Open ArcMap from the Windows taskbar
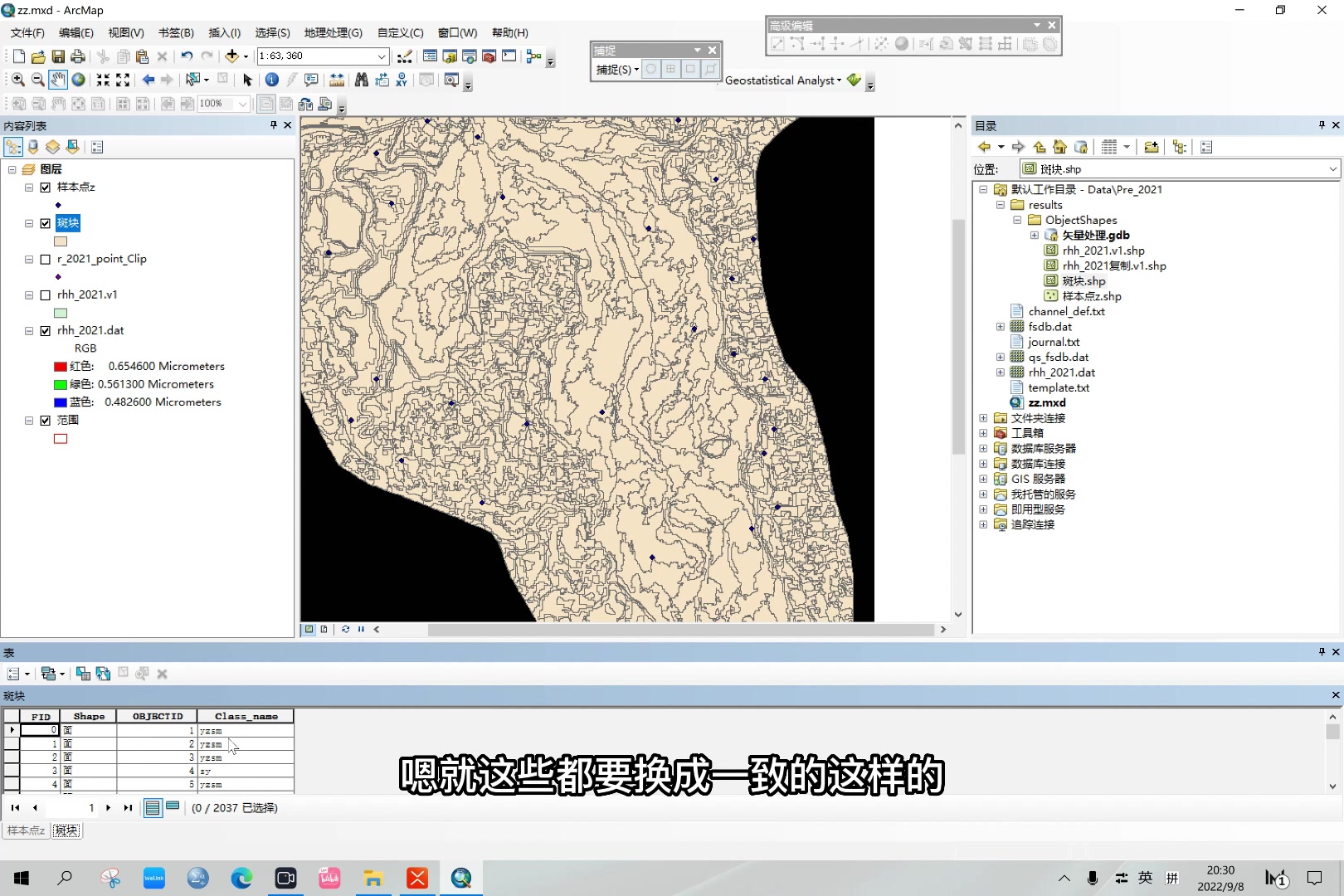 [461, 878]
